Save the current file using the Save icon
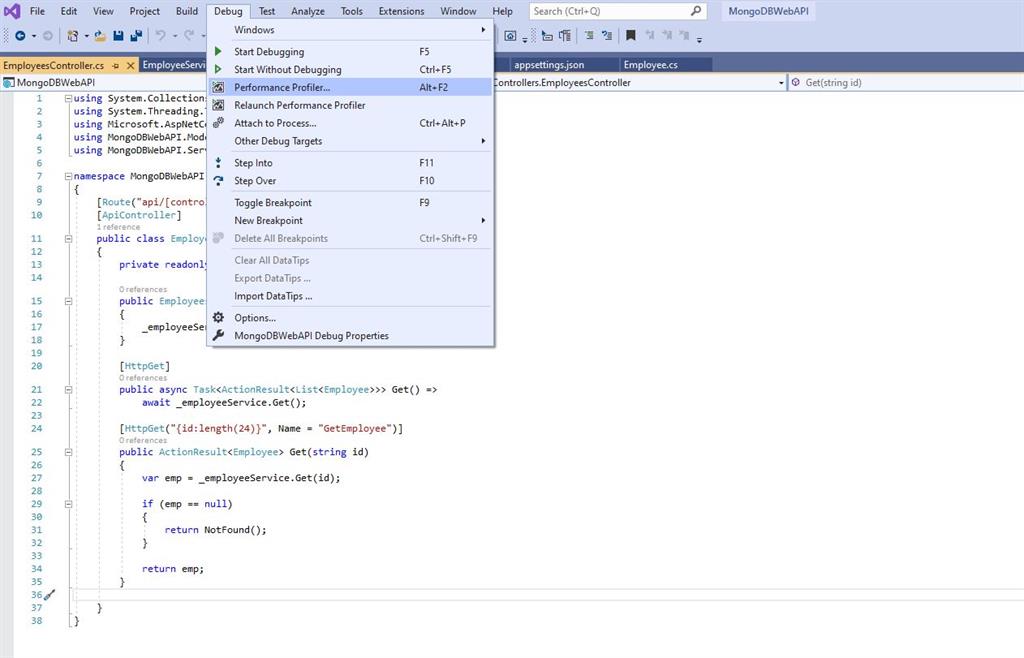The width and height of the screenshot is (1024, 658). [118, 35]
